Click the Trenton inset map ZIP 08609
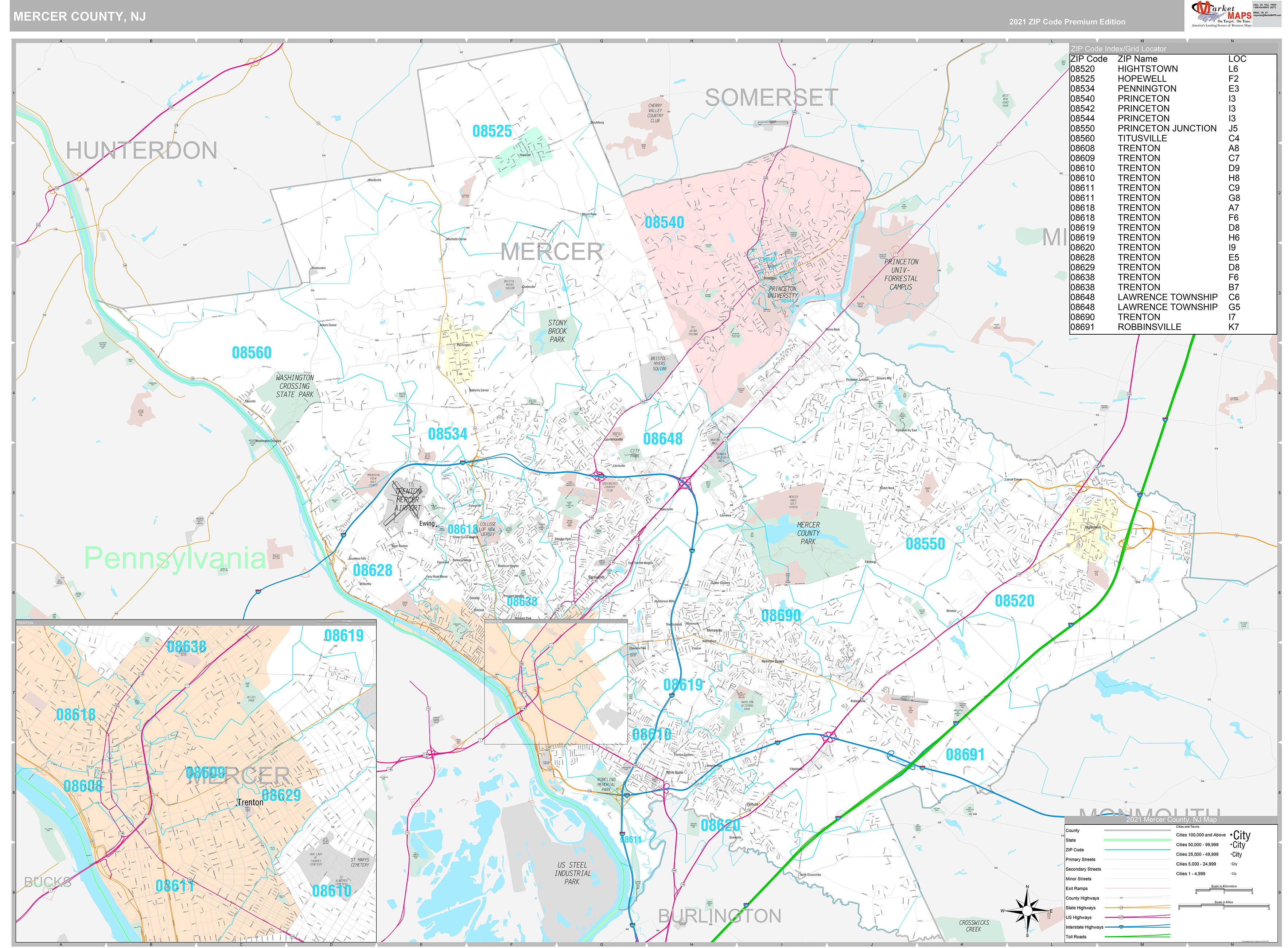Viewport: 1288px width, 948px height. [205, 772]
